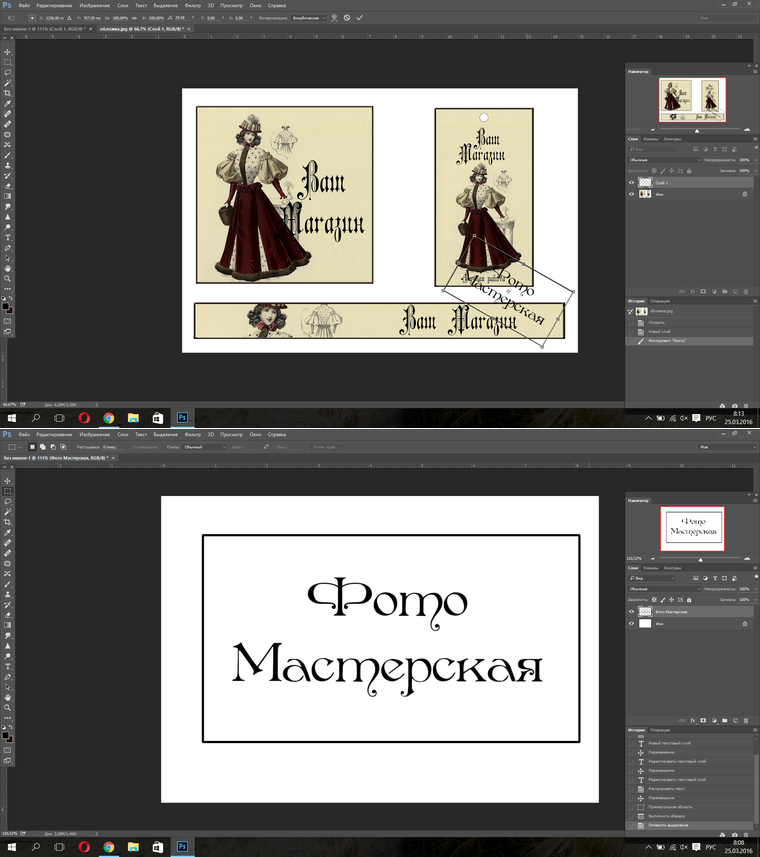Hide 'Фон' layer in lower Layers panel
The width and height of the screenshot is (760, 857).
pos(632,624)
